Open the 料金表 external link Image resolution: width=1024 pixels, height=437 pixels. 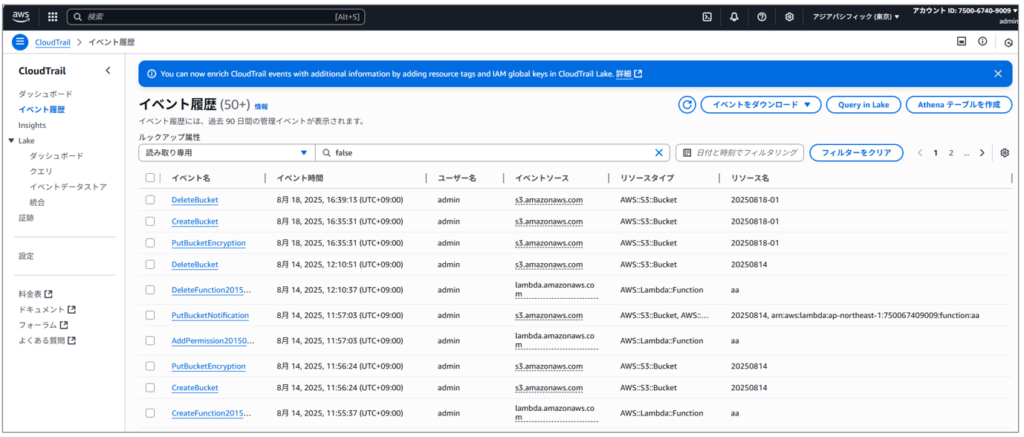point(35,295)
